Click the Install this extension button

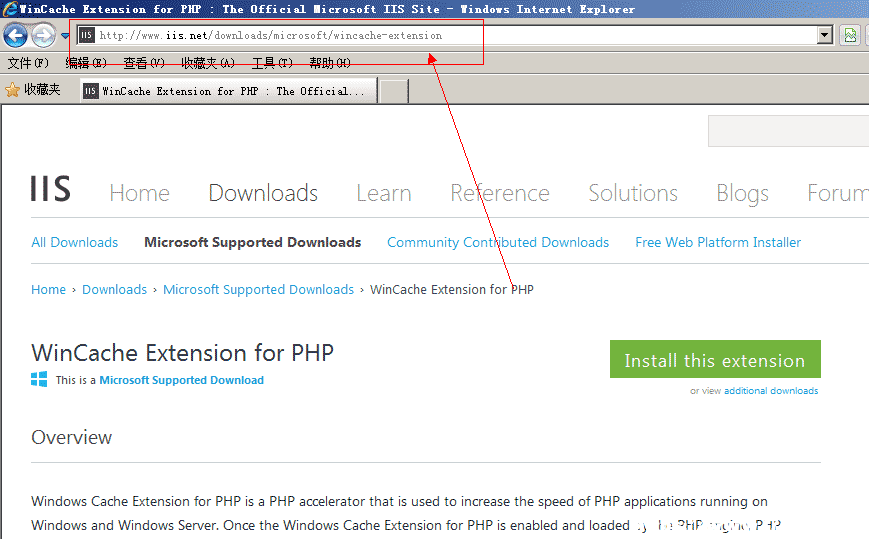(x=715, y=359)
